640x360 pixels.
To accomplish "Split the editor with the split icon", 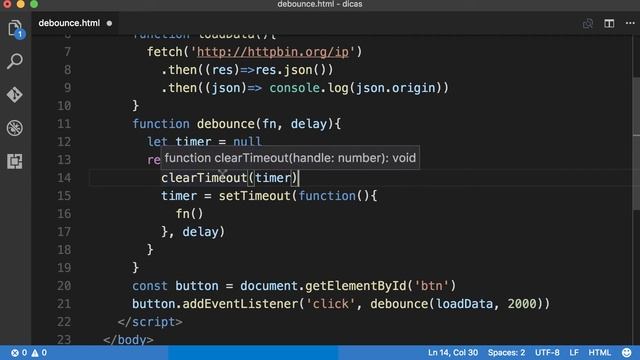I will coord(609,24).
